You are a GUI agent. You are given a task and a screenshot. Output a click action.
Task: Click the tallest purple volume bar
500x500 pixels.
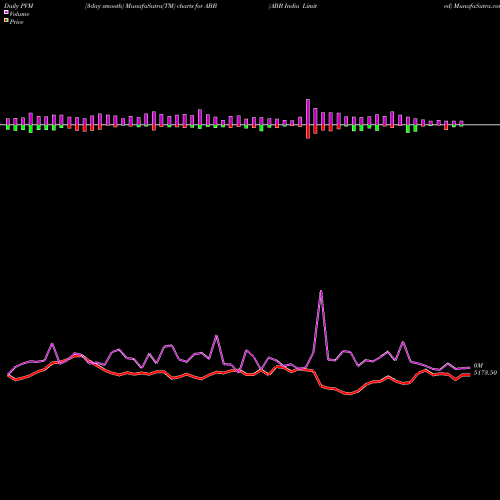pyautogui.click(x=308, y=112)
